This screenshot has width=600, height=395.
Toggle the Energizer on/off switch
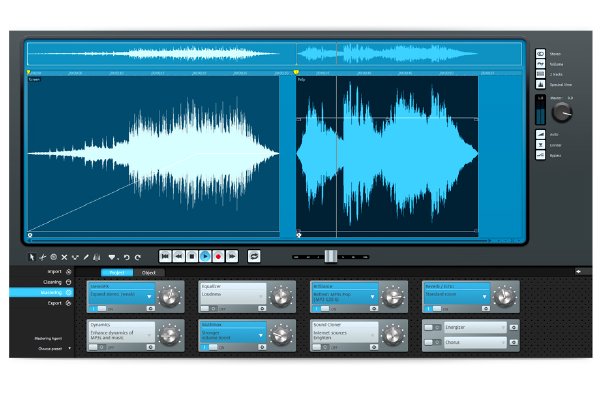coord(433,328)
